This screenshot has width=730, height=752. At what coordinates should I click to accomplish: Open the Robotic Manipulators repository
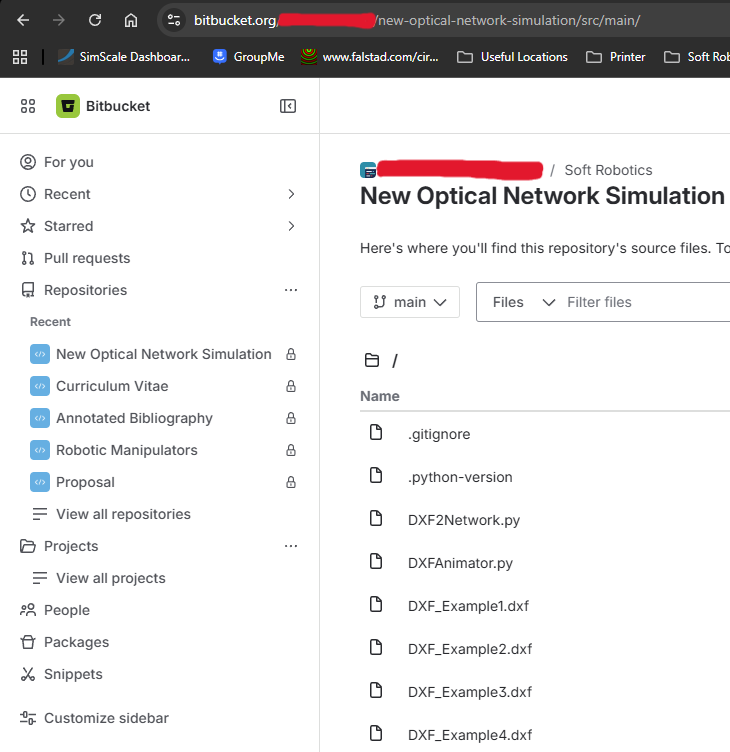127,450
